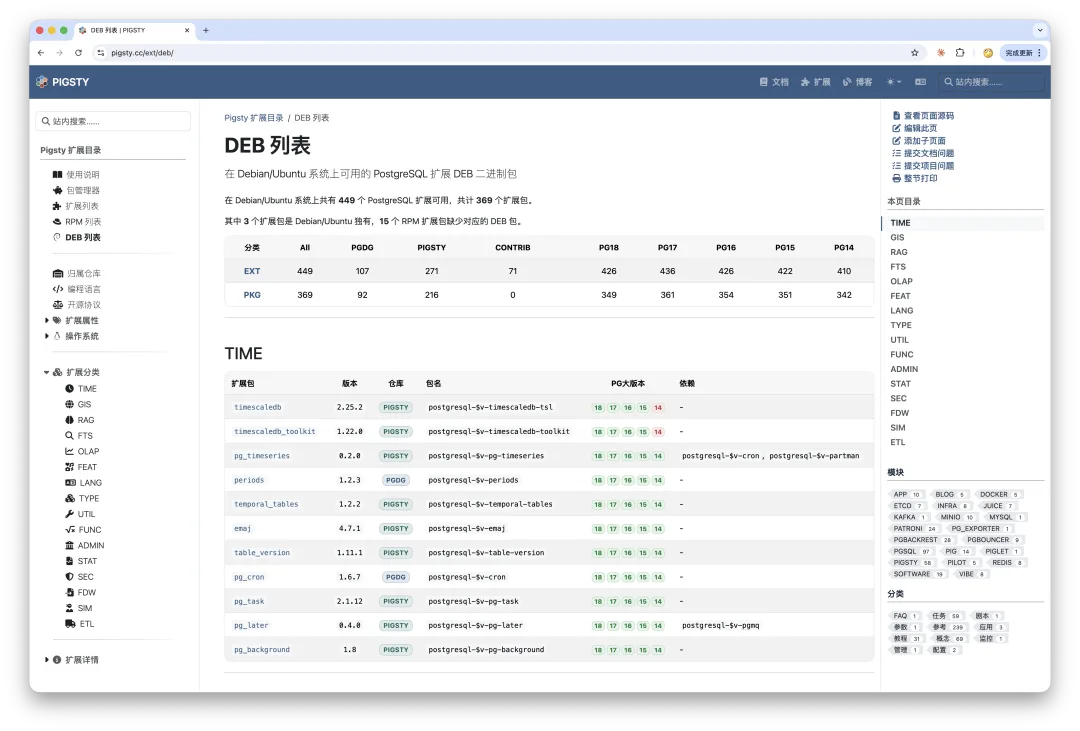1080x731 pixels.
Task: Open 归属仓库 in sidebar
Action: tap(76, 274)
